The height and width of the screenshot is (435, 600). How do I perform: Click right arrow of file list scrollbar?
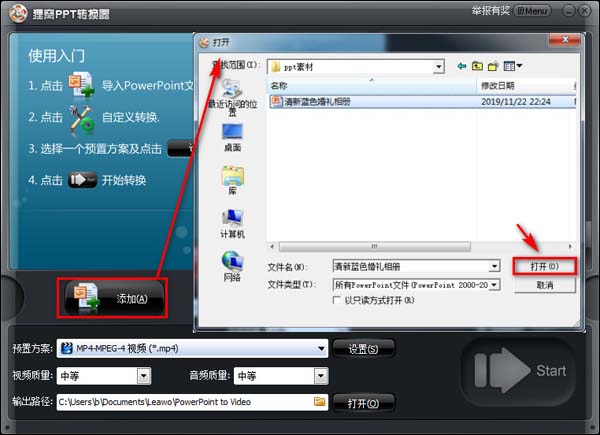tap(570, 246)
